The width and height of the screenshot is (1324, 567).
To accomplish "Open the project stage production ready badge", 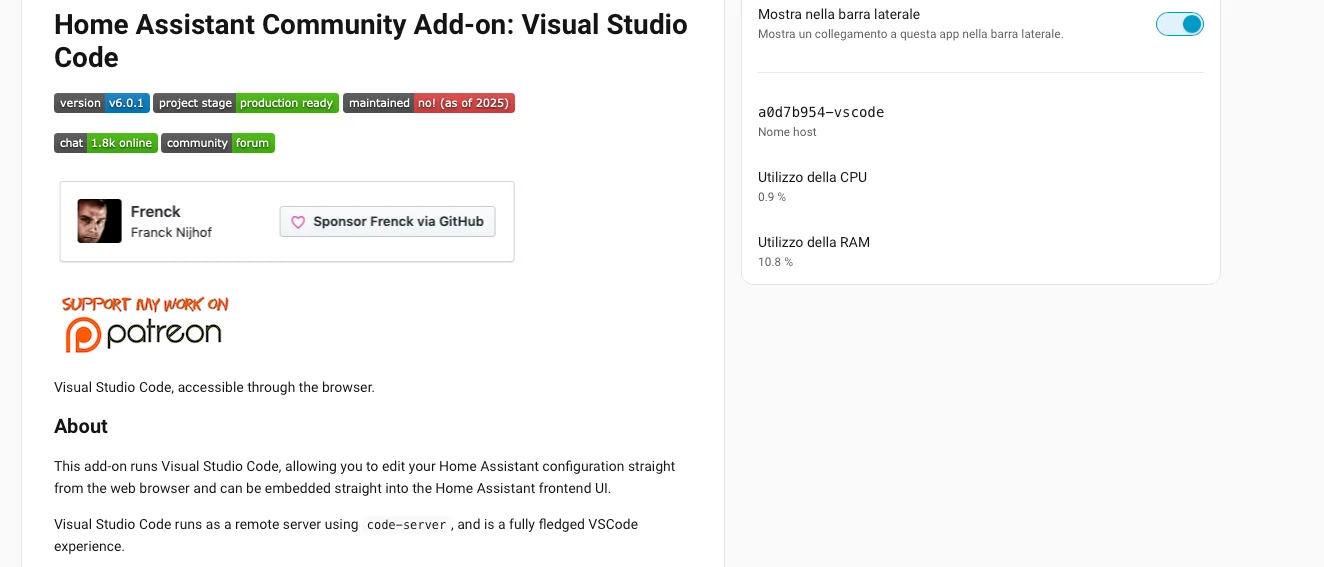I will [x=246, y=103].
